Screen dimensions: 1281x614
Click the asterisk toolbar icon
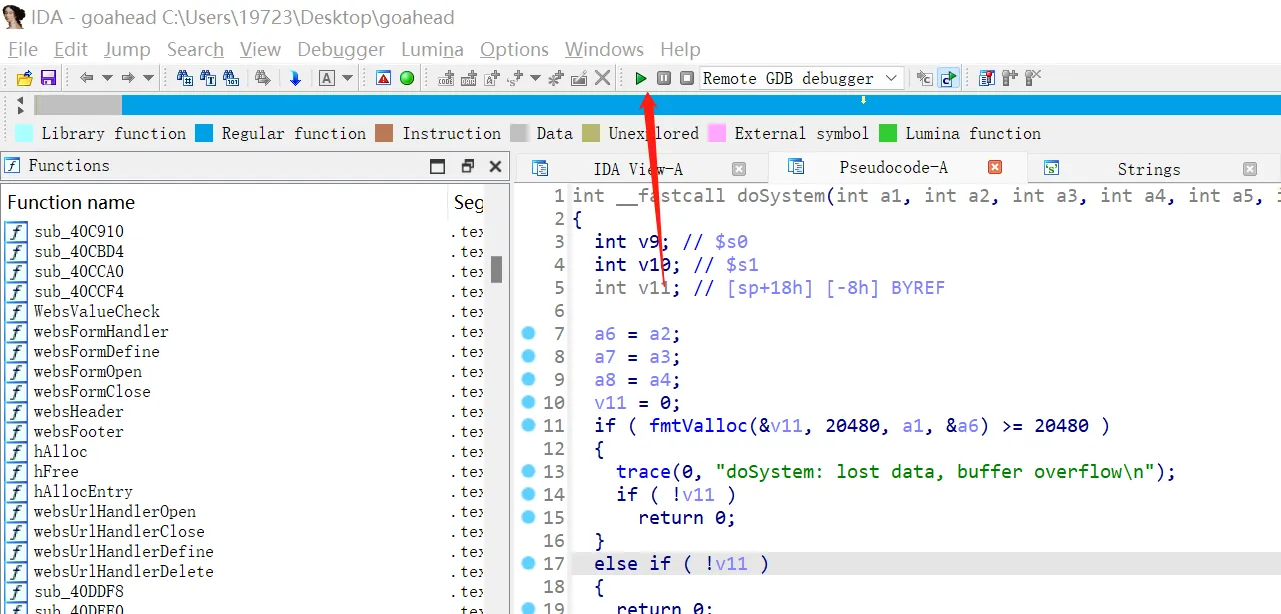tap(556, 78)
